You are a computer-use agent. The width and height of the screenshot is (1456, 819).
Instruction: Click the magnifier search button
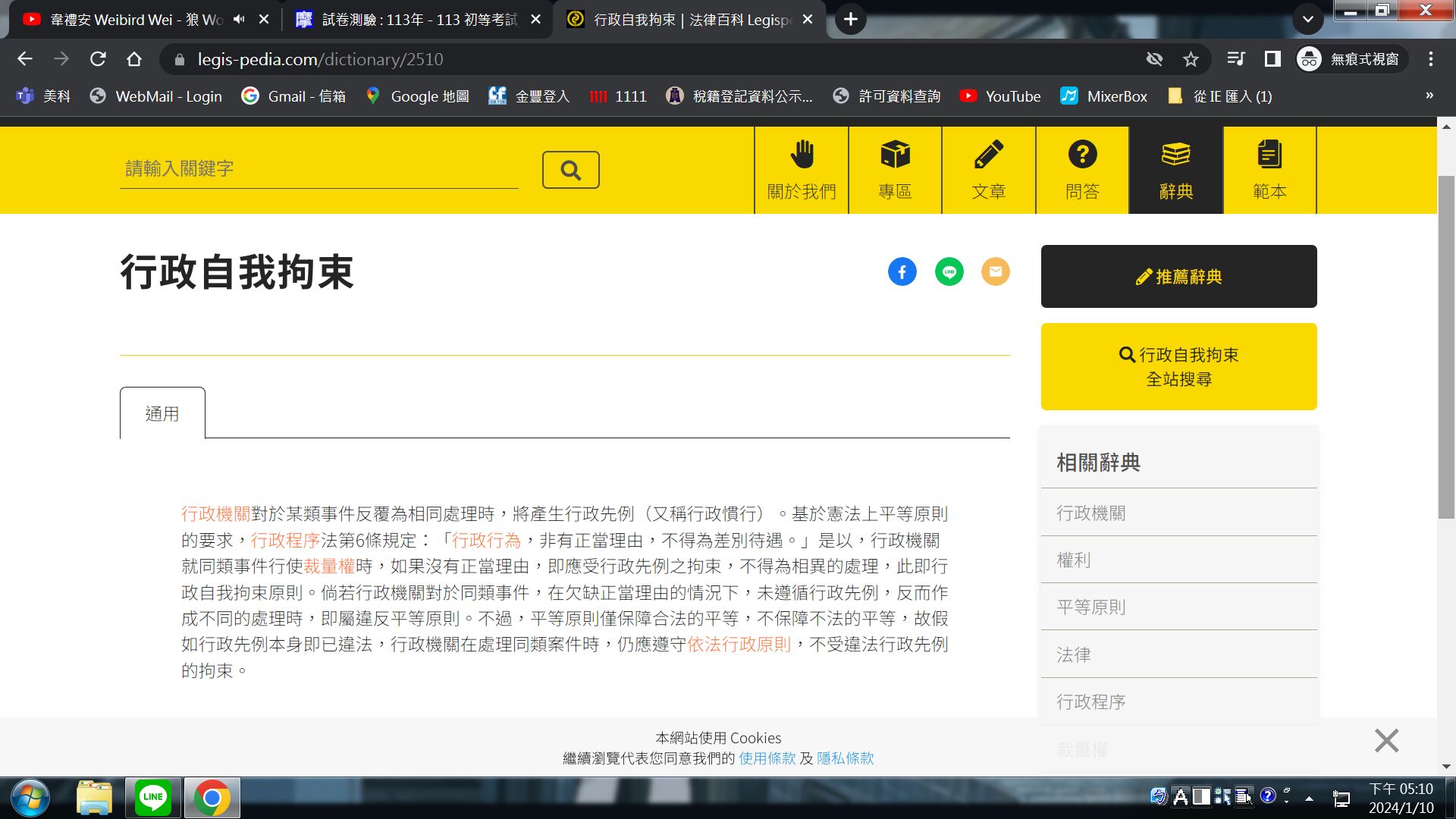point(570,170)
